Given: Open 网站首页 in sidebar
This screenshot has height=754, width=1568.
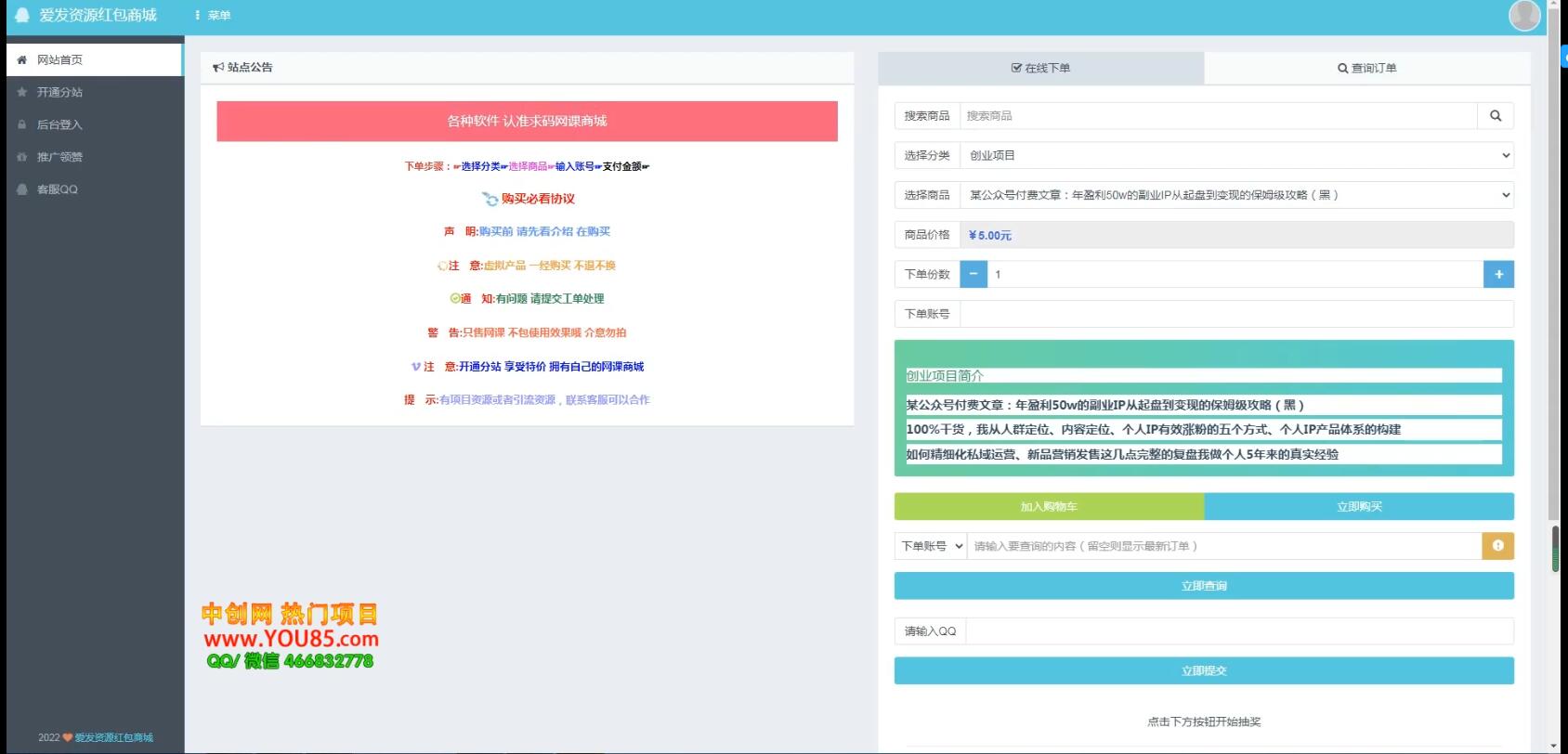Looking at the screenshot, I should tap(59, 59).
